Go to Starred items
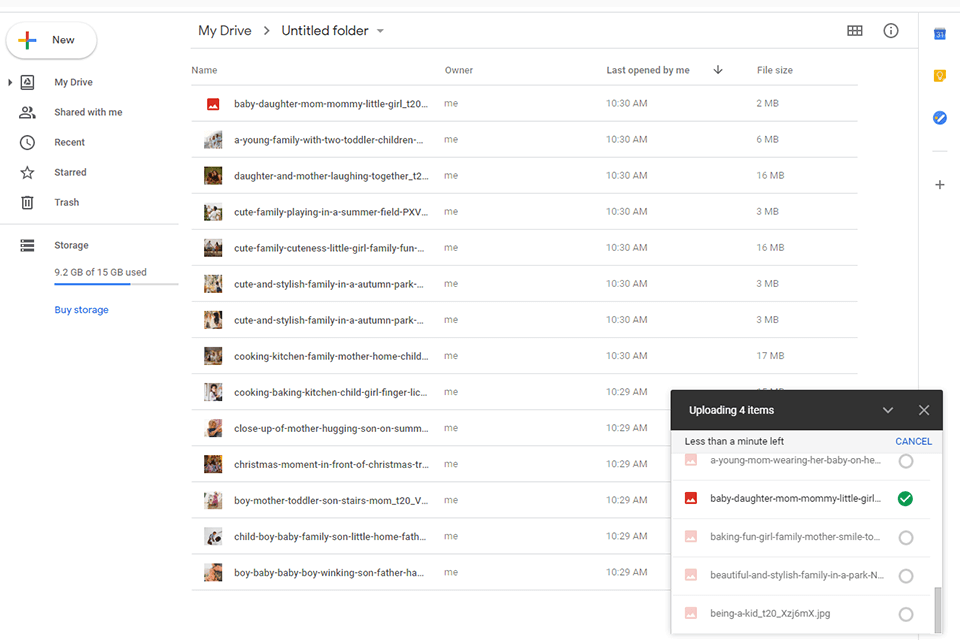Image resolution: width=960 pixels, height=640 pixels. click(x=70, y=172)
